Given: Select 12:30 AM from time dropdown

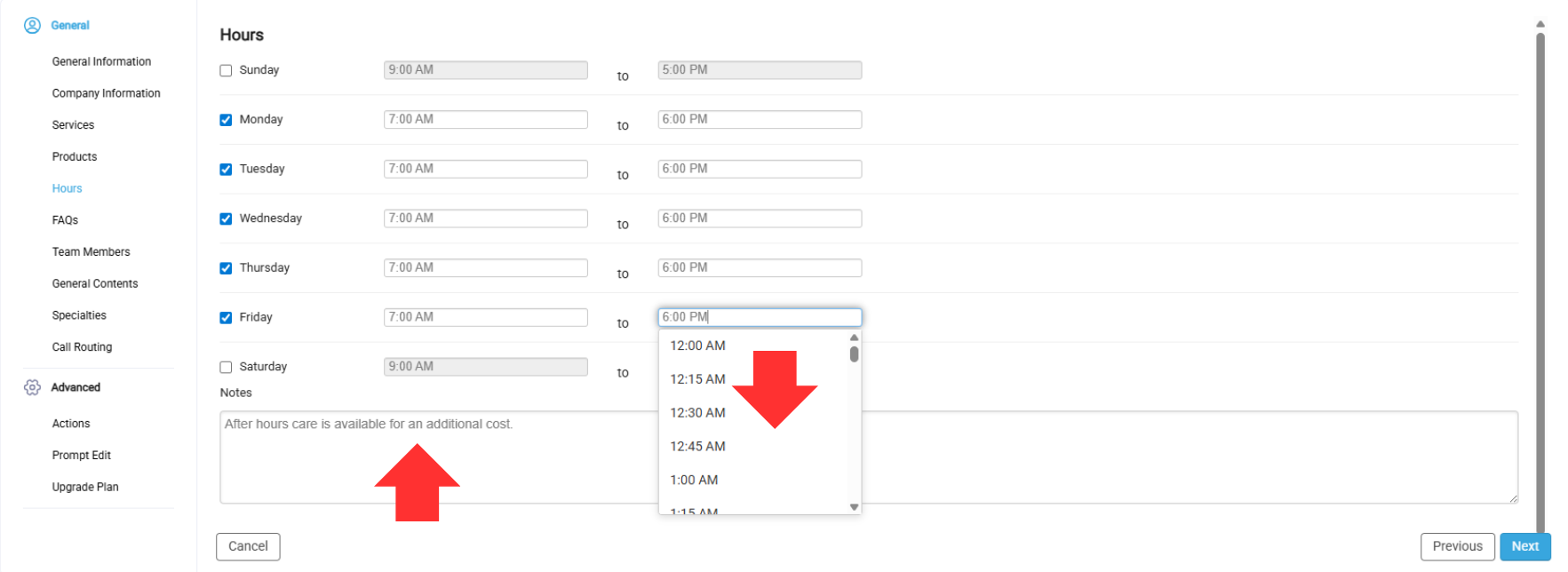Looking at the screenshot, I should pyautogui.click(x=697, y=413).
